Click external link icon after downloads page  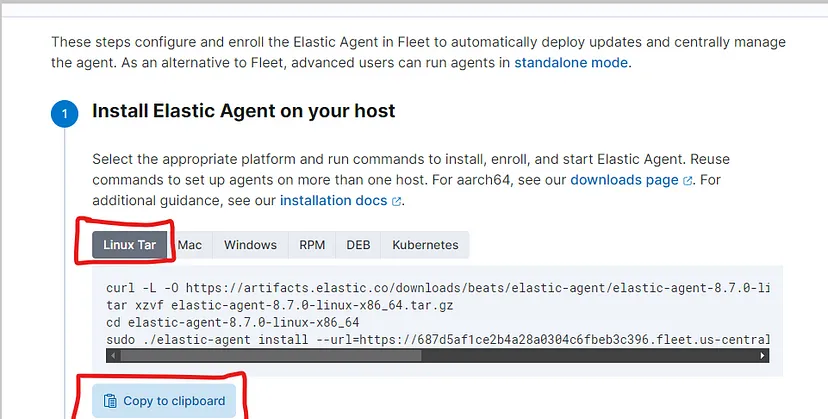pos(687,181)
